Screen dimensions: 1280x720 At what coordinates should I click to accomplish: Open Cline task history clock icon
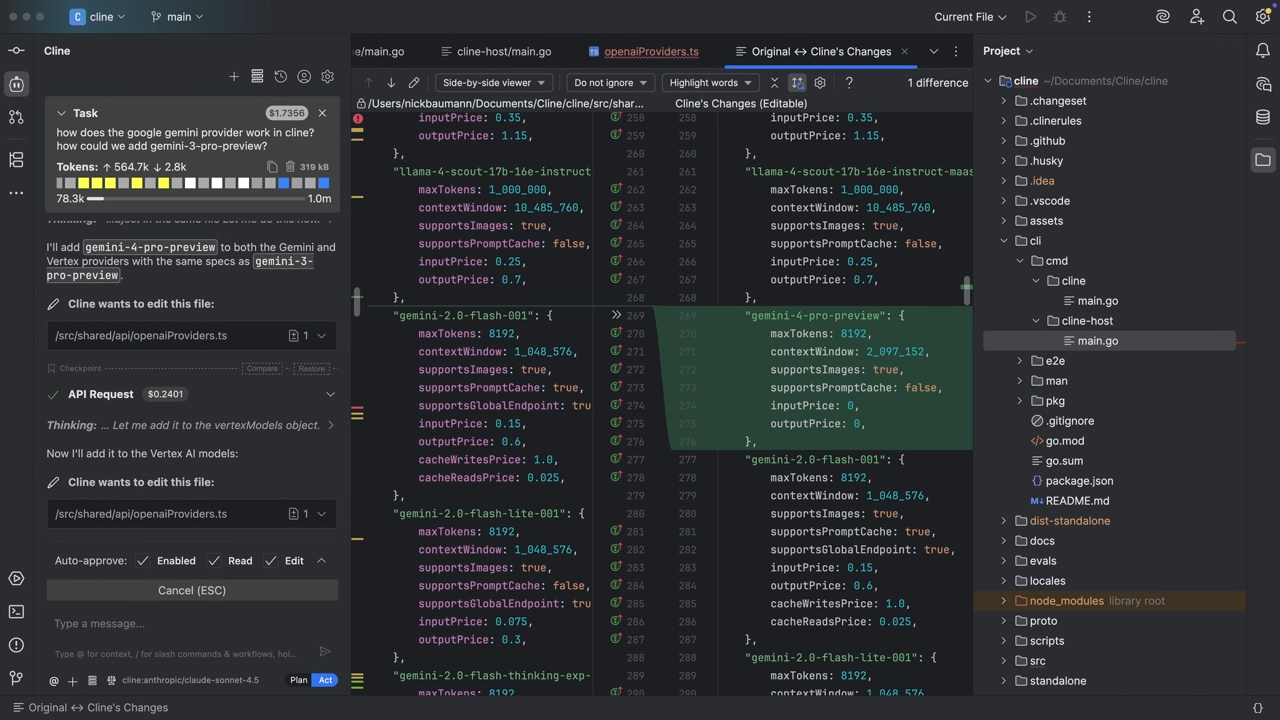tap(280, 76)
